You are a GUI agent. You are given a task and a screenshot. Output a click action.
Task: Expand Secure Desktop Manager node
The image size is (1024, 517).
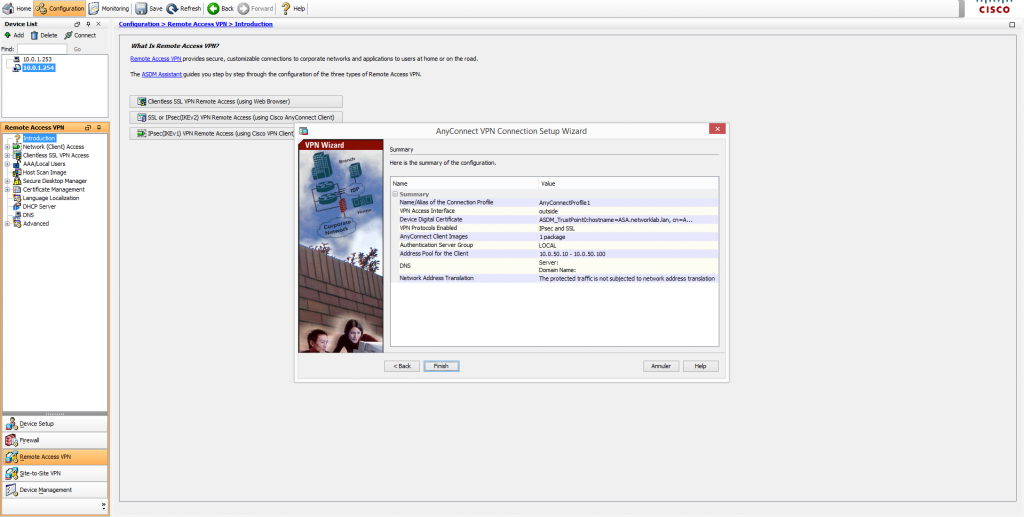(x=7, y=181)
